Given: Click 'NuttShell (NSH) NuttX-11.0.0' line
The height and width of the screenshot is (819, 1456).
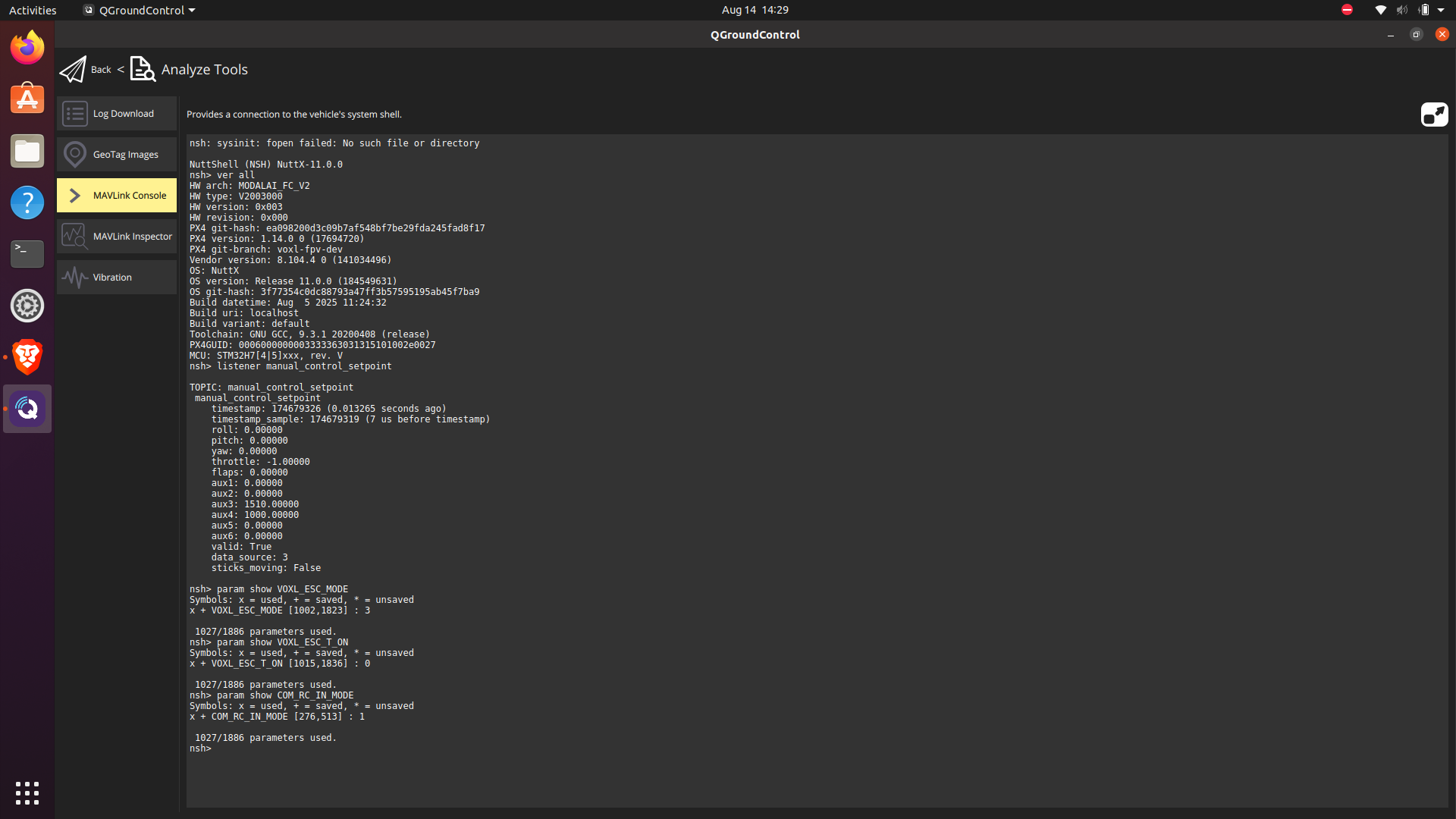Looking at the screenshot, I should [x=265, y=165].
